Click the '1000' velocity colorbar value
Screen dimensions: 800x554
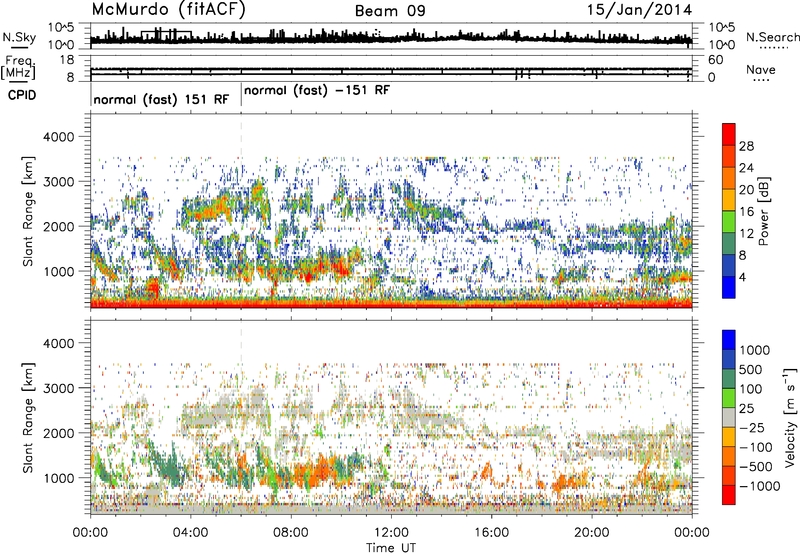coord(754,350)
